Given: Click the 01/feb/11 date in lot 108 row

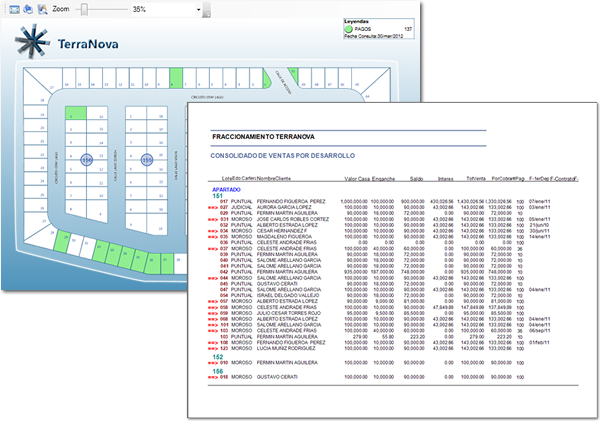Looking at the screenshot, I should click(x=539, y=342).
